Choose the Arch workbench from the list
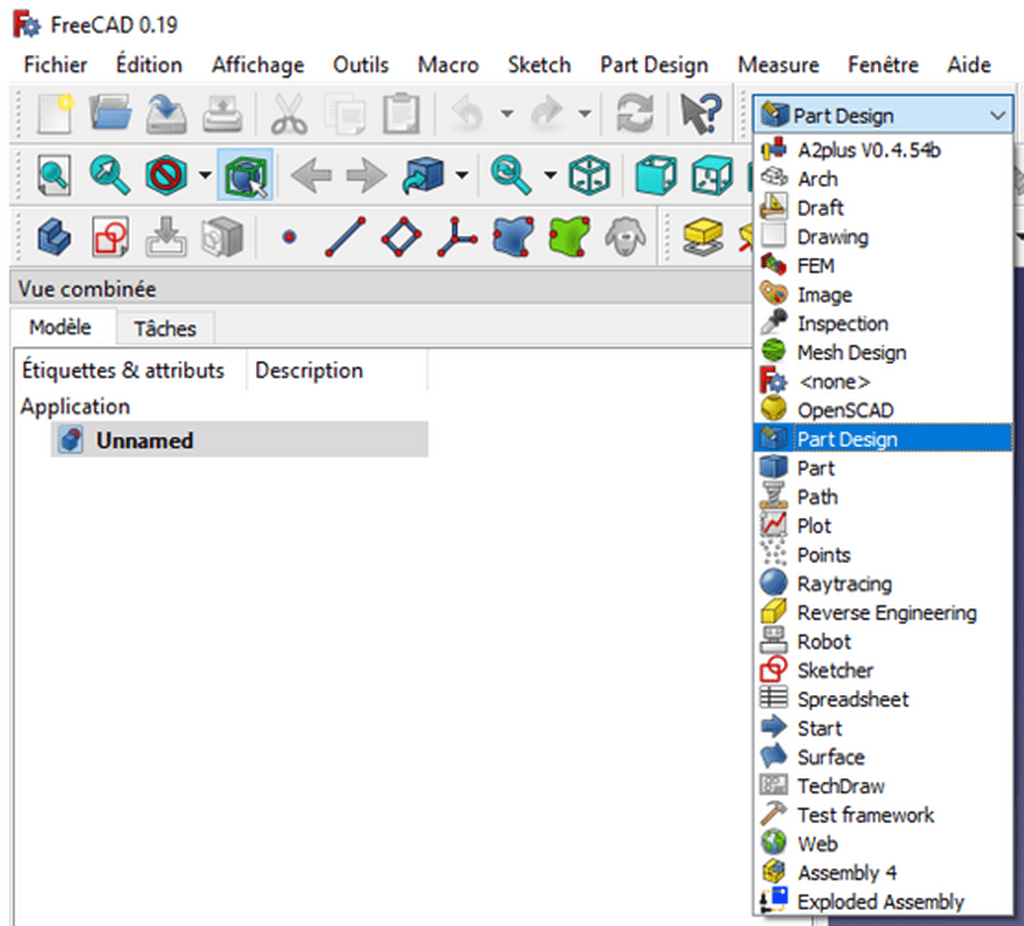Image resolution: width=1024 pixels, height=926 pixels. pos(883,179)
